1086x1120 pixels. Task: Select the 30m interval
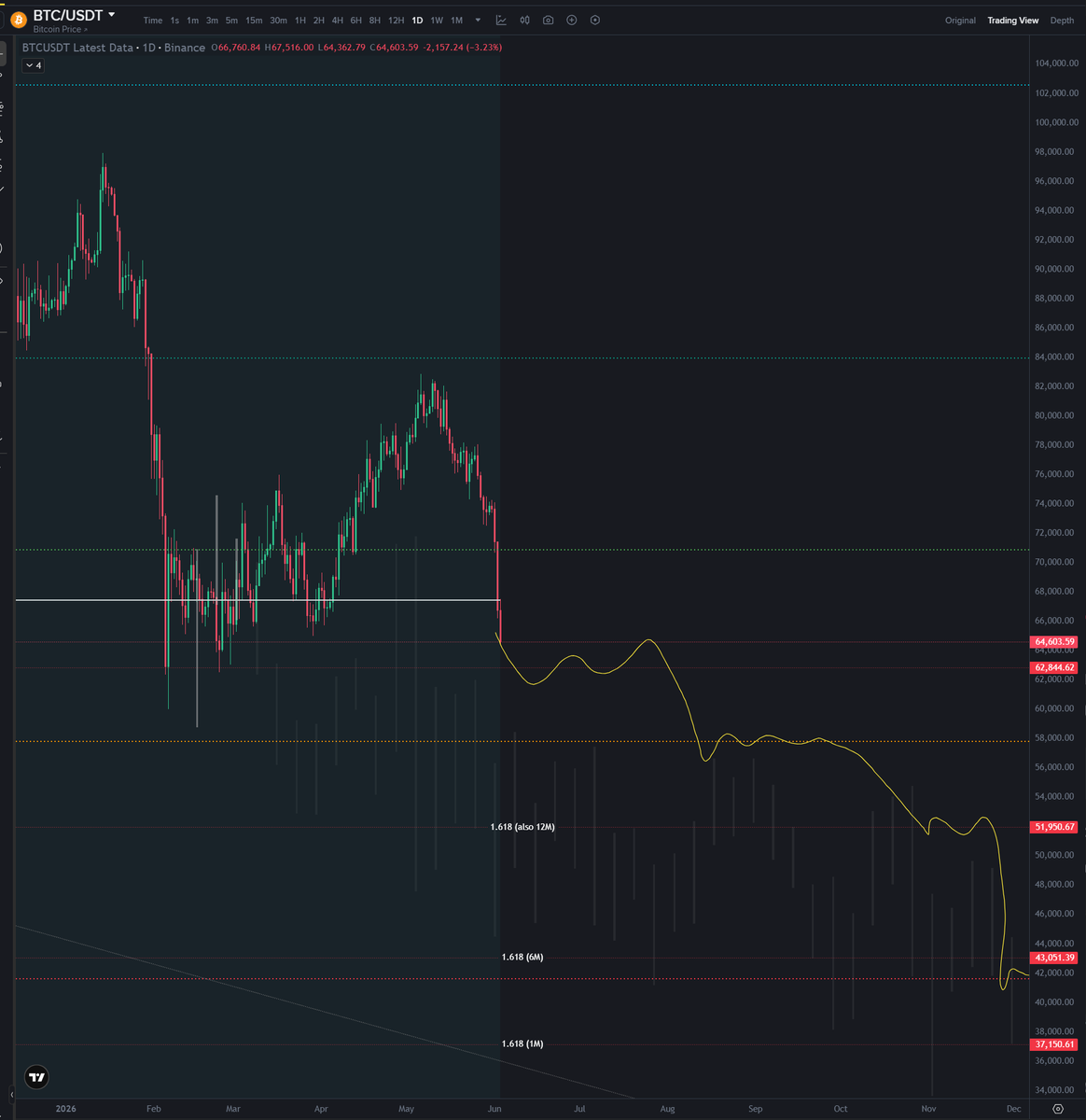tap(278, 21)
